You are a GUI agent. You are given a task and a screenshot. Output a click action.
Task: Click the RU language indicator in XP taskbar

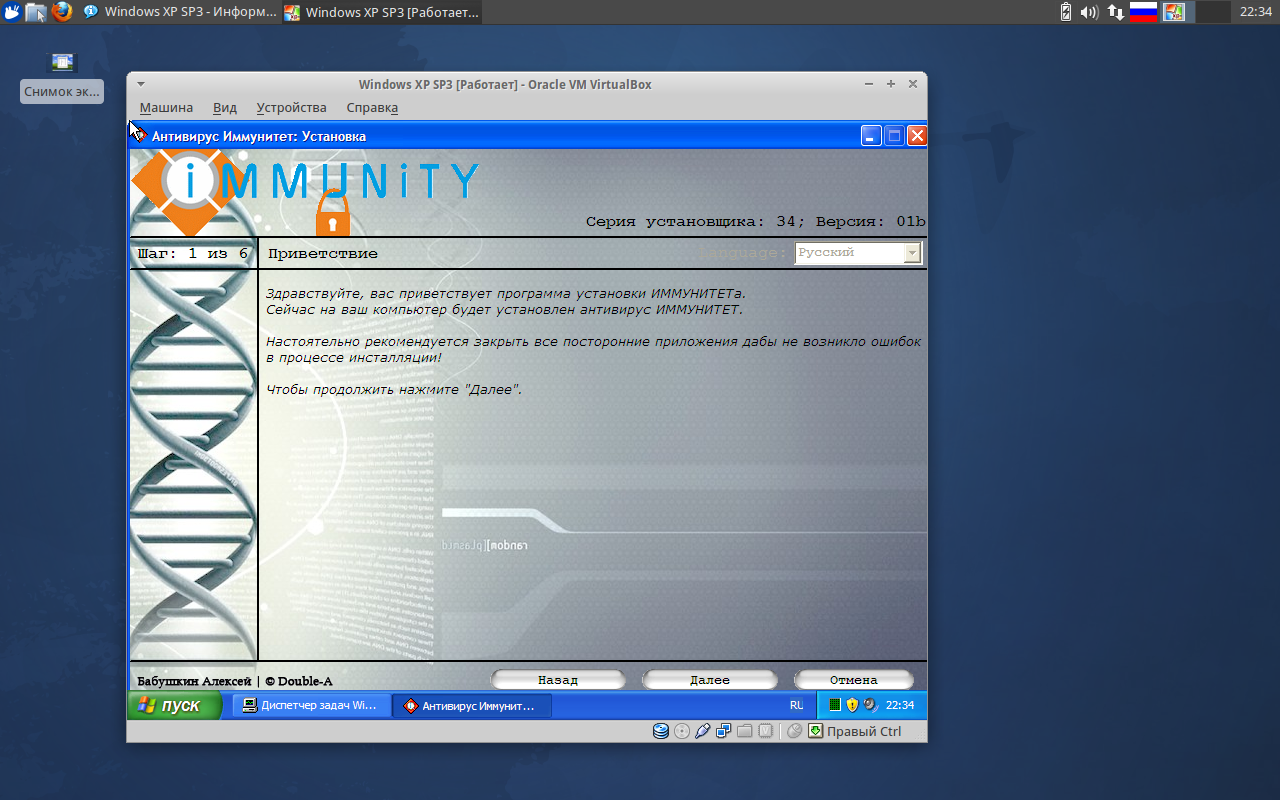click(797, 705)
